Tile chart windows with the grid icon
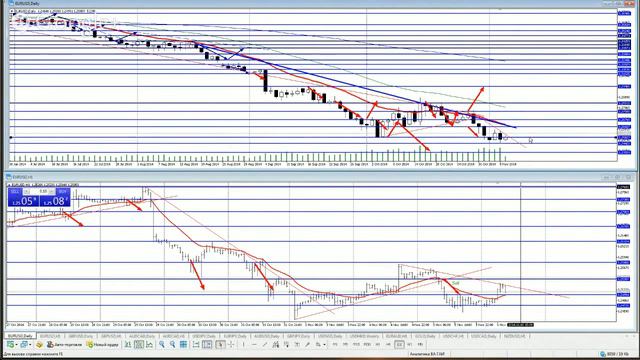640x360 pixels. click(184, 344)
